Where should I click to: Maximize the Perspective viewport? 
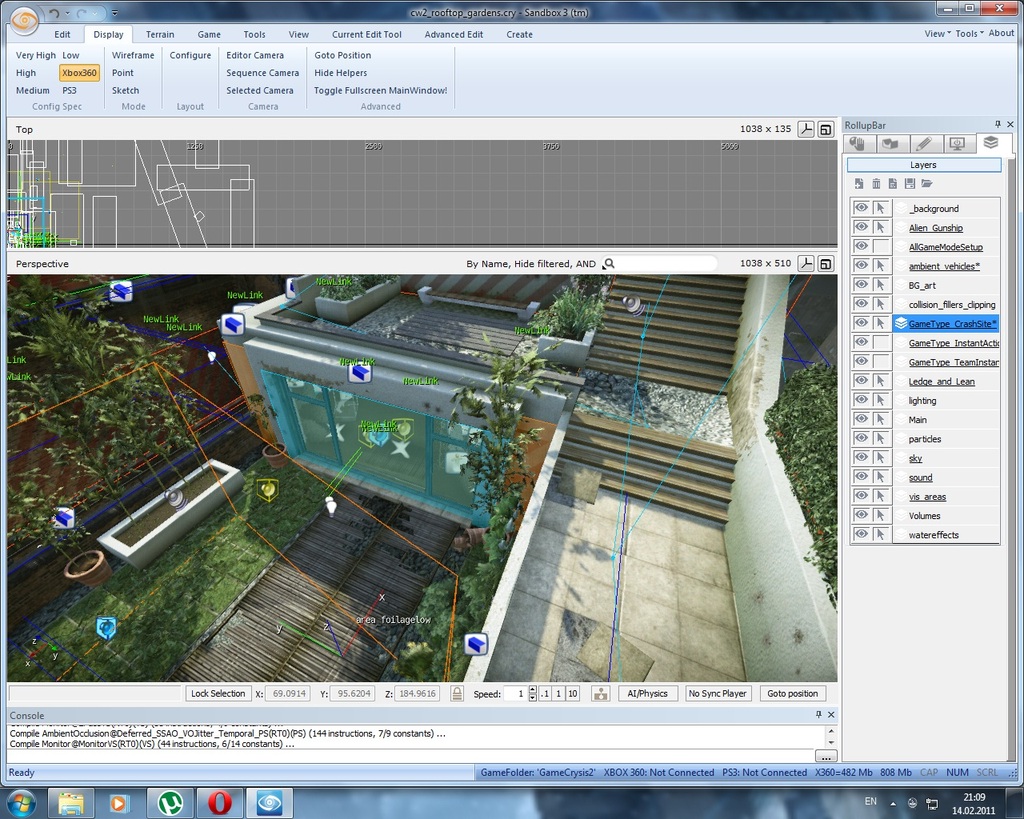point(826,264)
